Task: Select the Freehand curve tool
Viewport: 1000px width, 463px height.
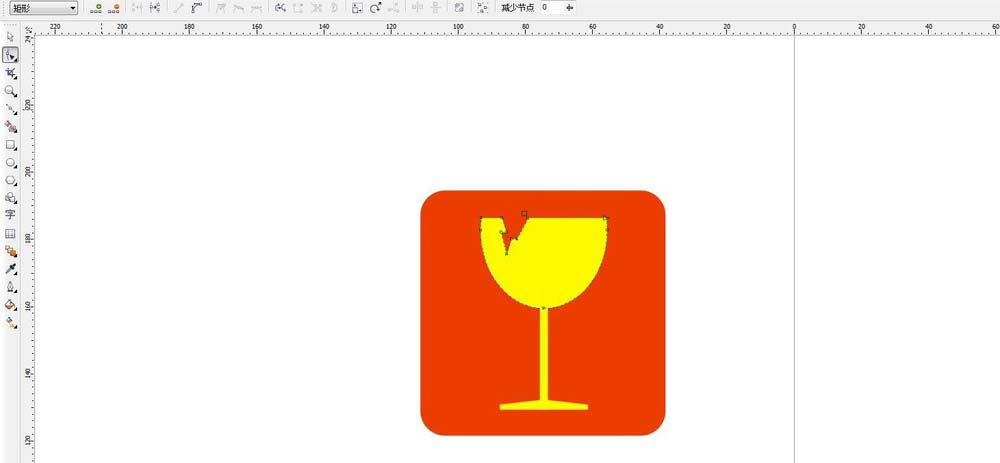Action: pos(10,109)
